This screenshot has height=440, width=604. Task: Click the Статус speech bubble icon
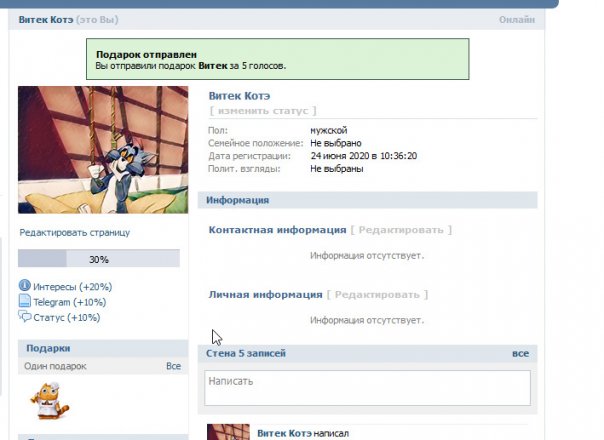[x=25, y=317]
